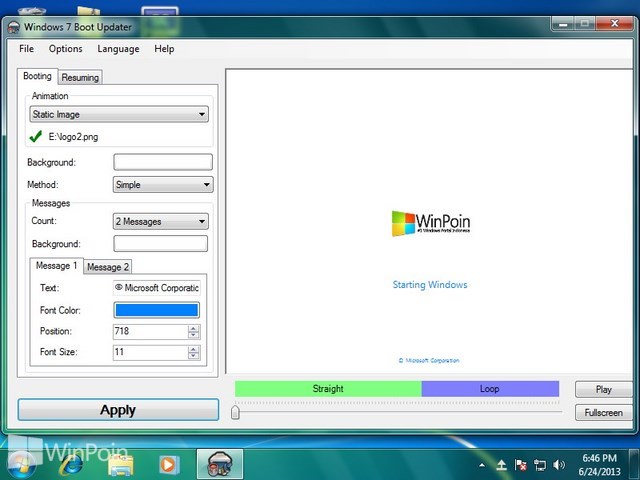
Task: Click the Position value field 718
Action: (x=150, y=331)
